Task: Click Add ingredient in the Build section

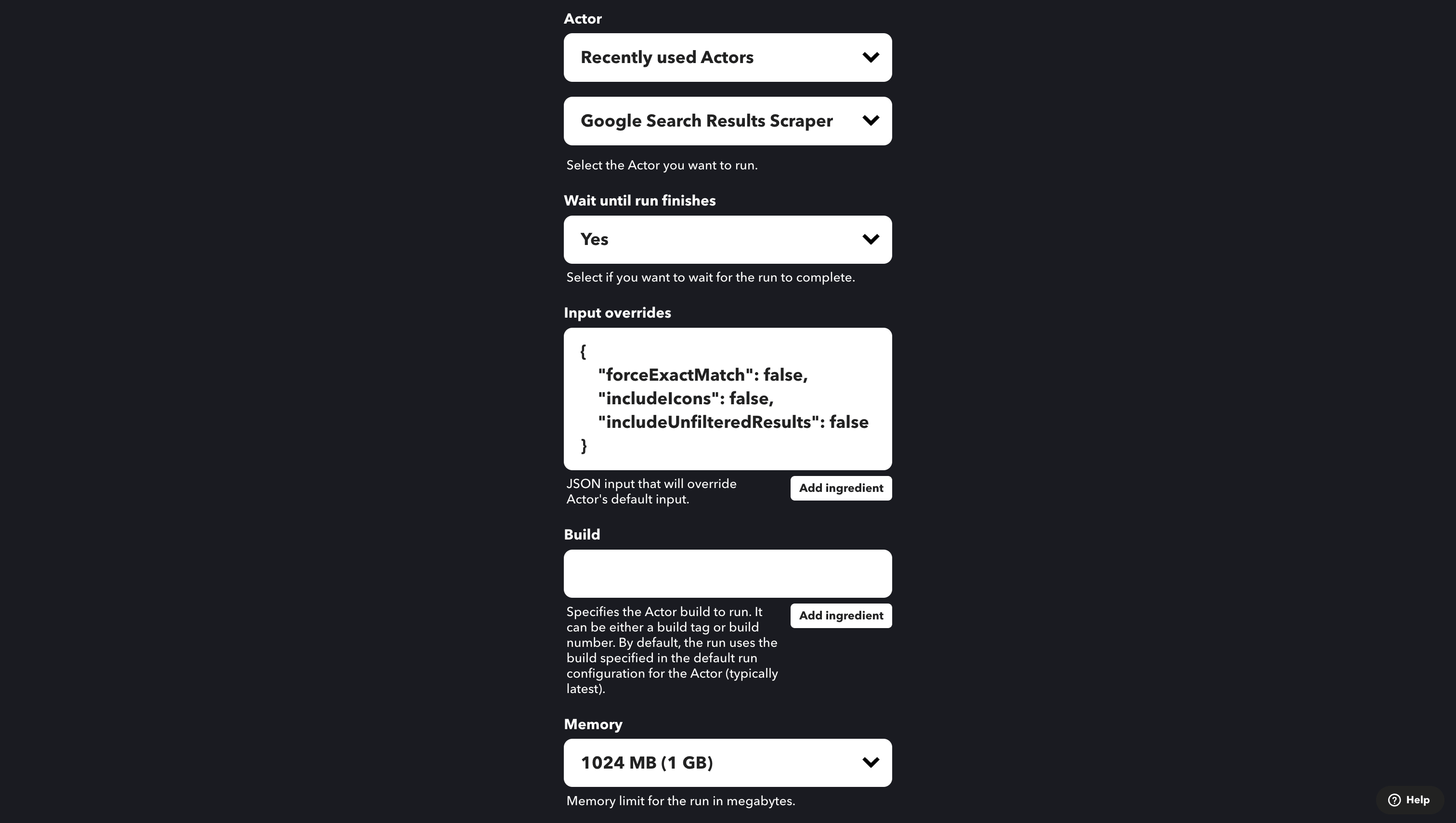Action: point(840,616)
